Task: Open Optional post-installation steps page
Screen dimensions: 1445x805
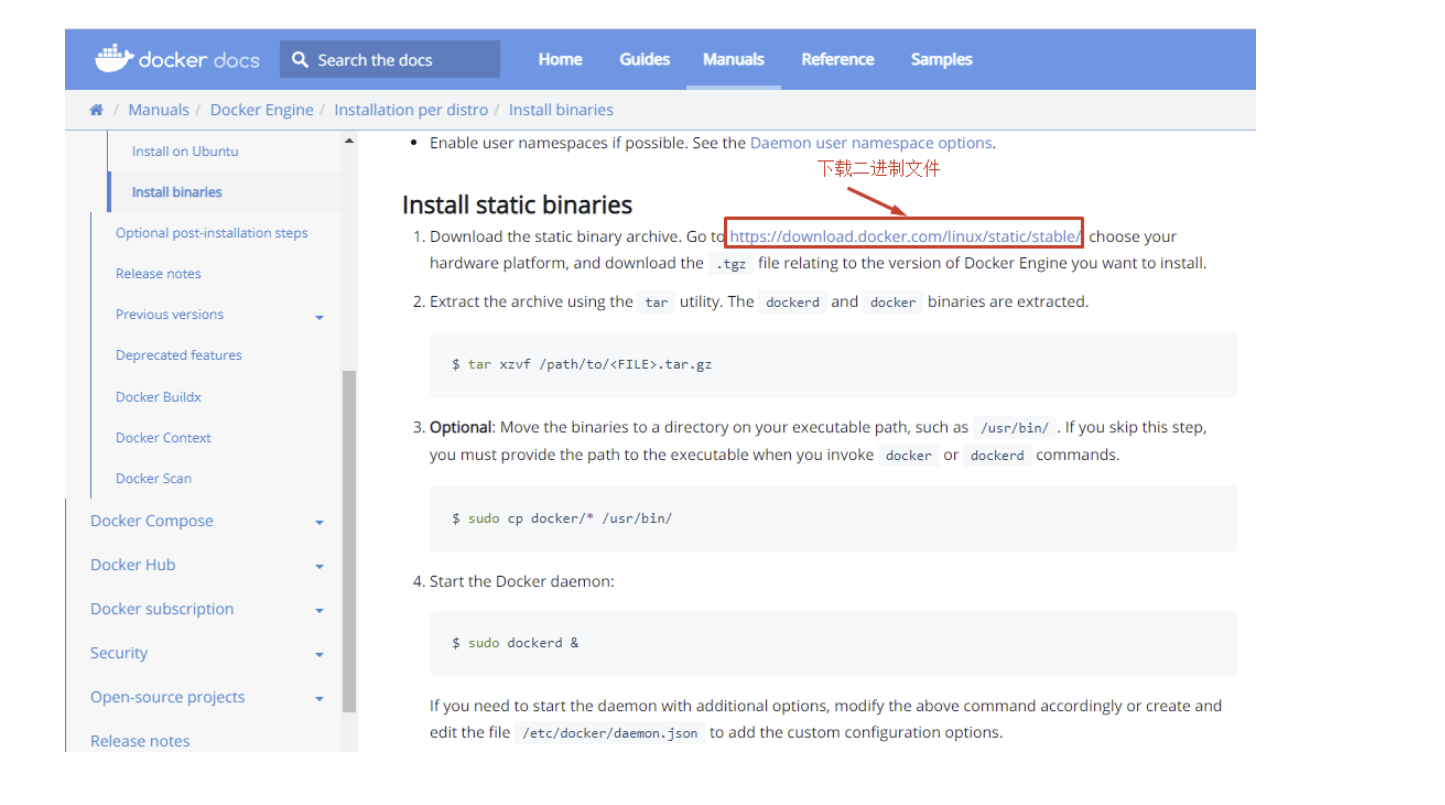Action: point(211,233)
